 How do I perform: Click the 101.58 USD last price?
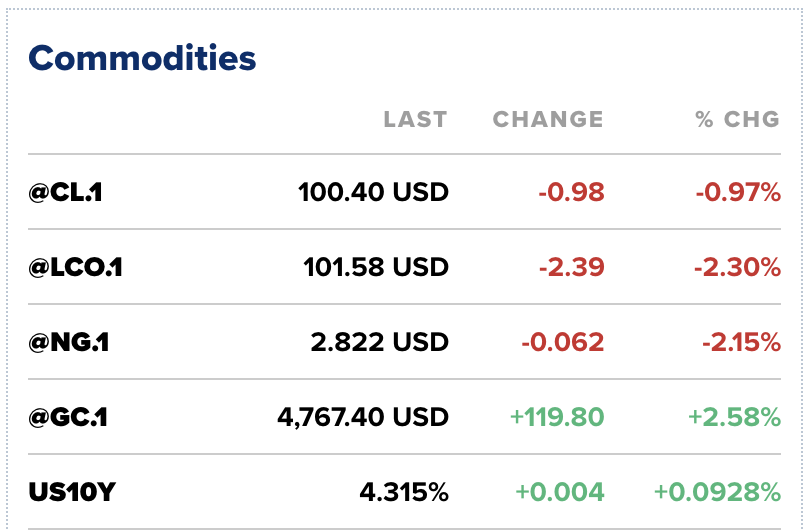[x=376, y=267]
